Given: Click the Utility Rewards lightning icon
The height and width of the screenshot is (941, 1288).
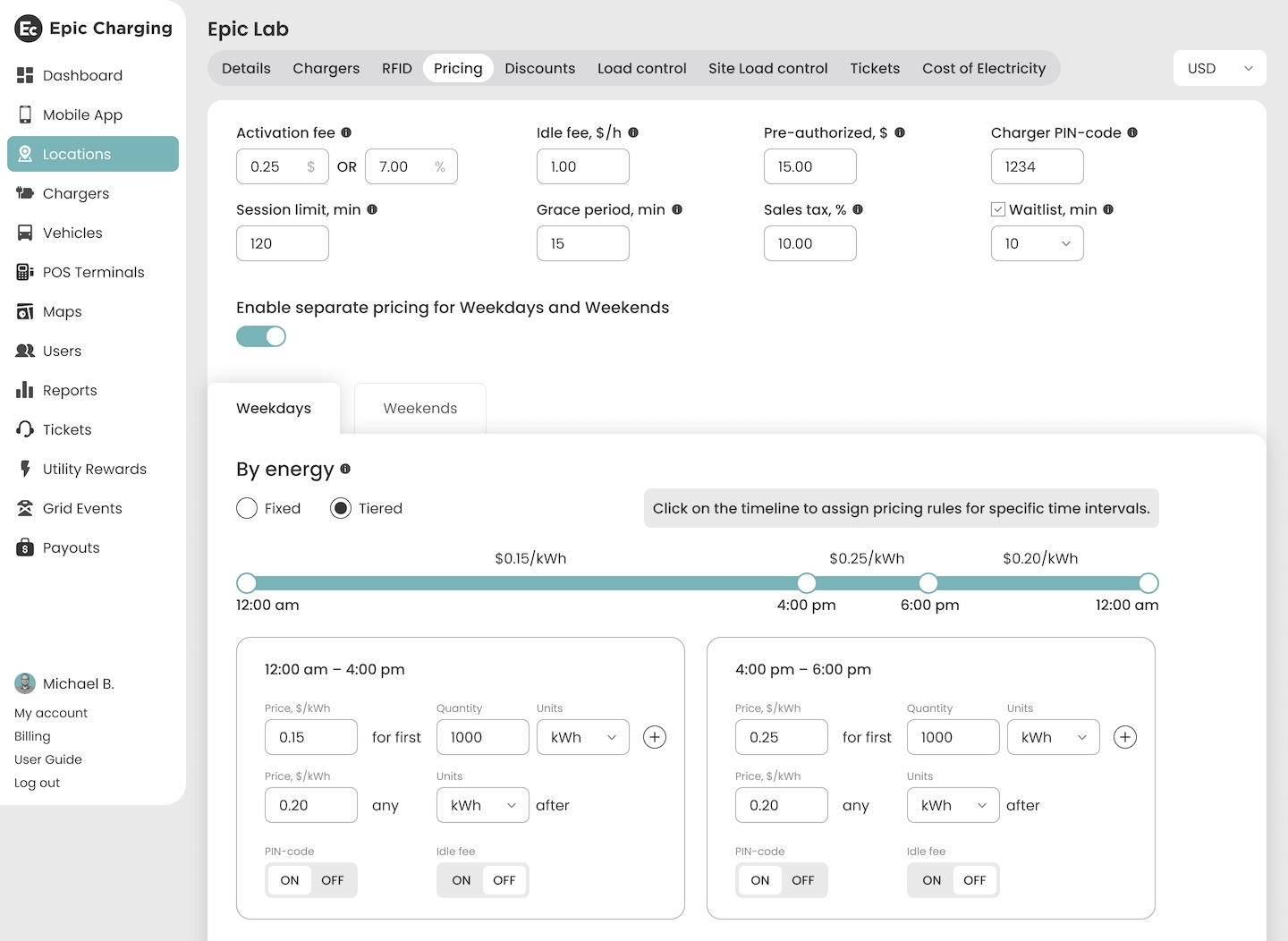Looking at the screenshot, I should [25, 469].
